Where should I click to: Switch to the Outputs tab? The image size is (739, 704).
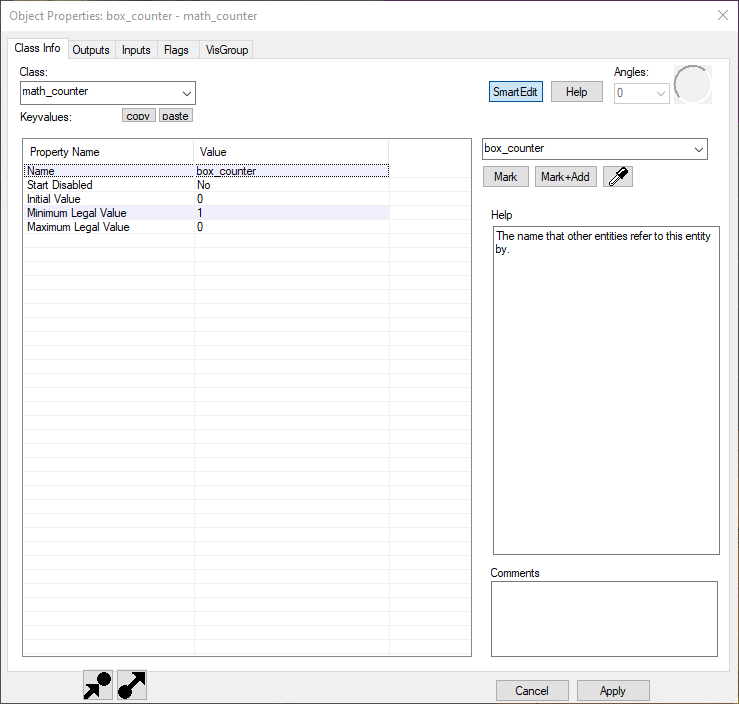[x=91, y=50]
